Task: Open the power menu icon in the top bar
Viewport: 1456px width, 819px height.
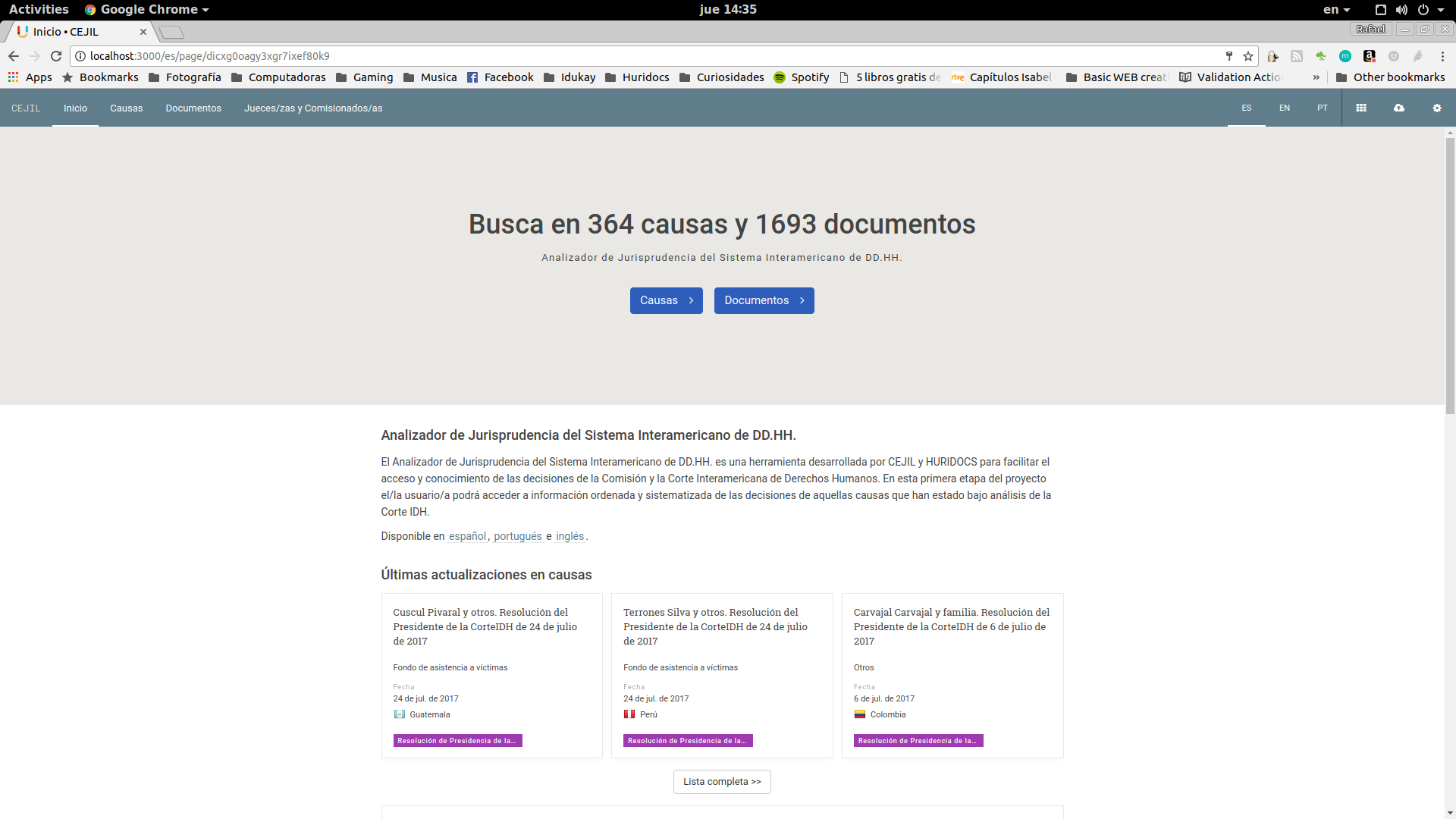Action: pyautogui.click(x=1423, y=10)
